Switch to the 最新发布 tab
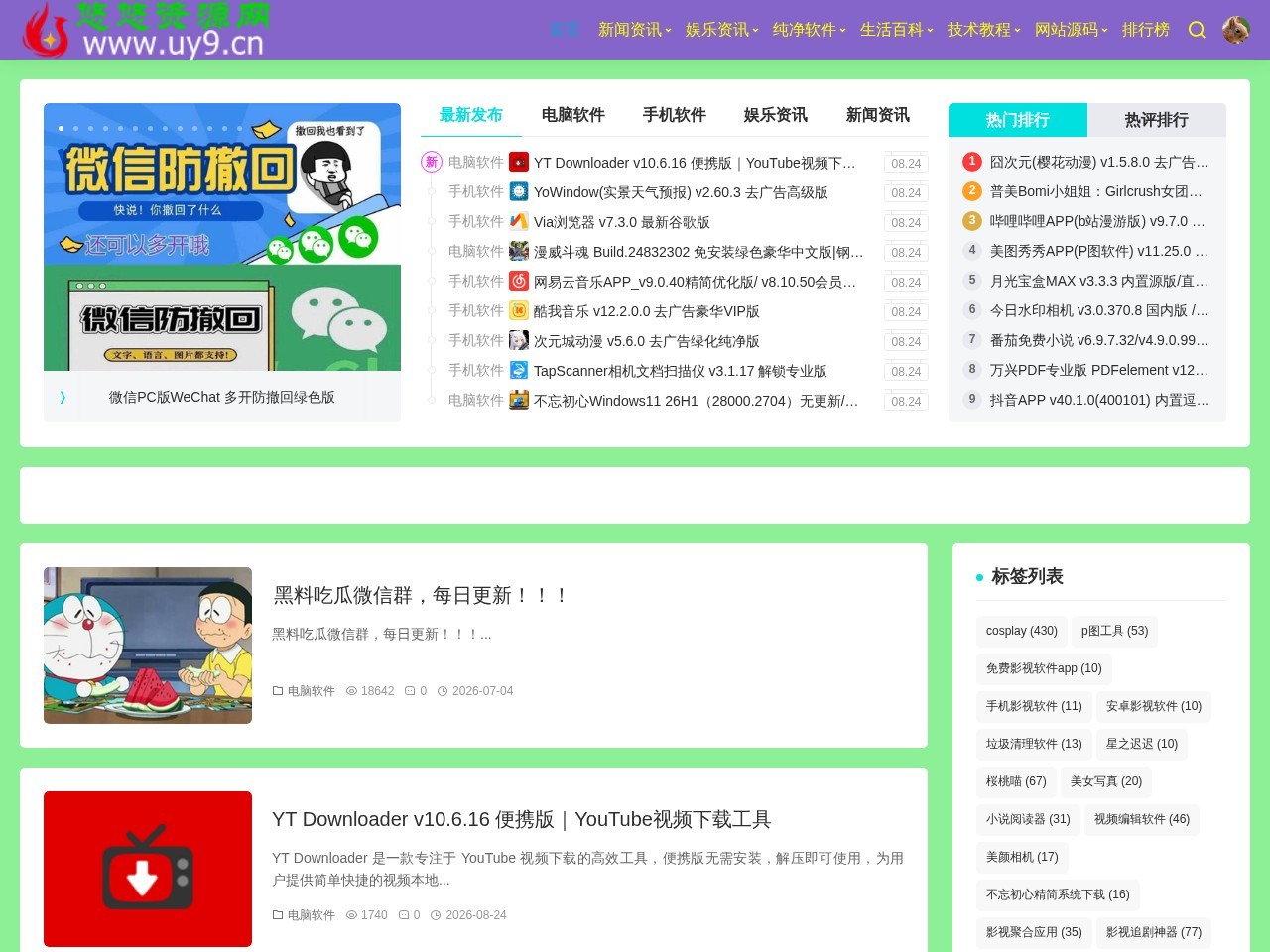The height and width of the screenshot is (952, 1270). click(x=471, y=115)
